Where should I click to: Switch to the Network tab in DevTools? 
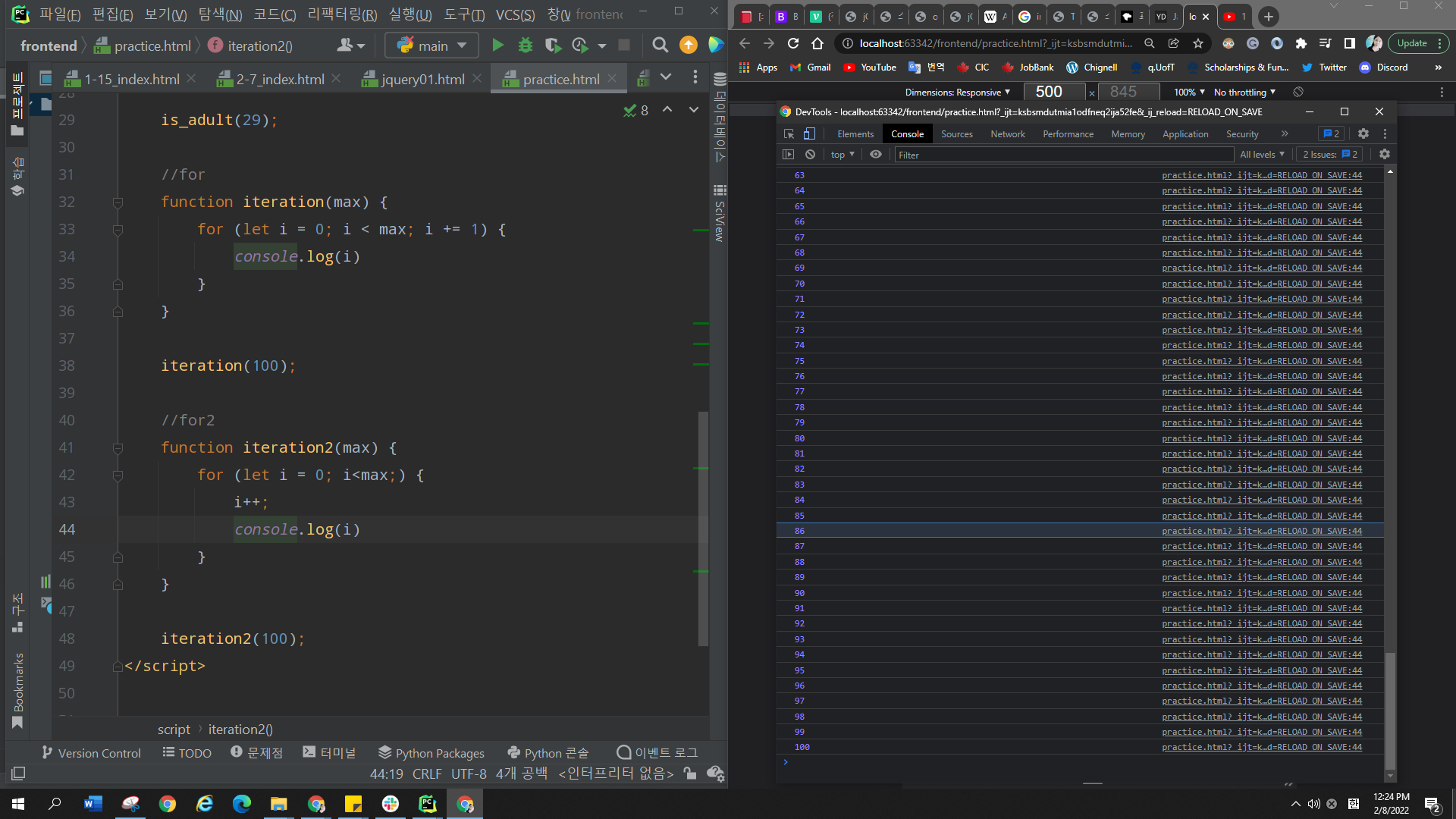(x=1007, y=133)
